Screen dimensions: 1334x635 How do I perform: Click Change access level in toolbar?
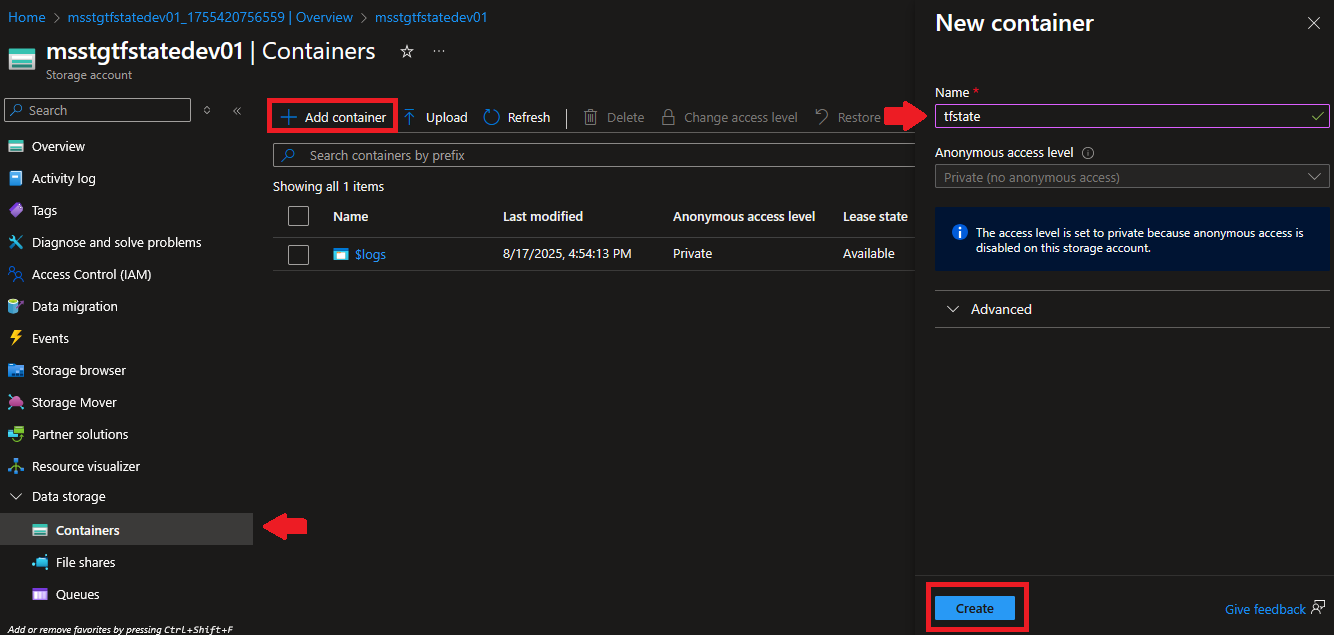pos(729,117)
